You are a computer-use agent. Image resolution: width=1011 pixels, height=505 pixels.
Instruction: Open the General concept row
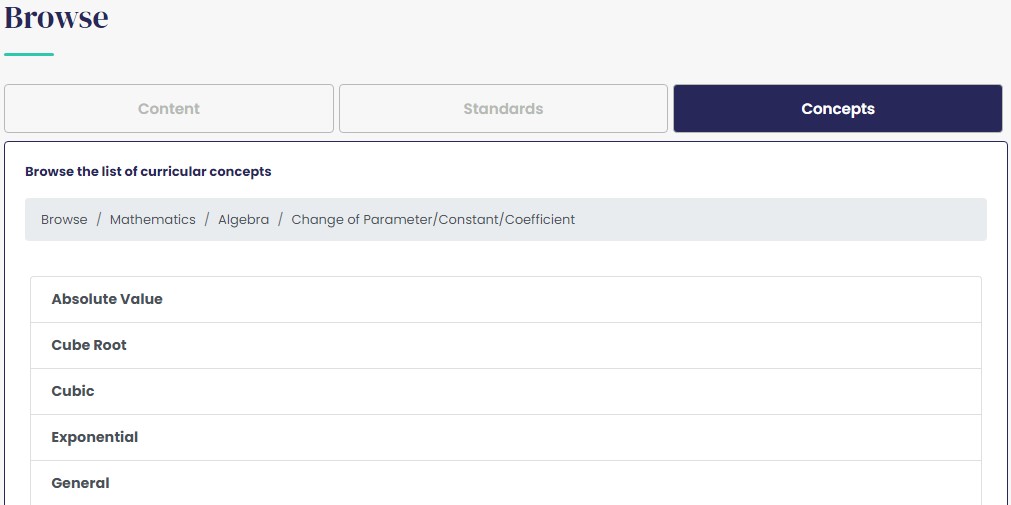(x=81, y=483)
